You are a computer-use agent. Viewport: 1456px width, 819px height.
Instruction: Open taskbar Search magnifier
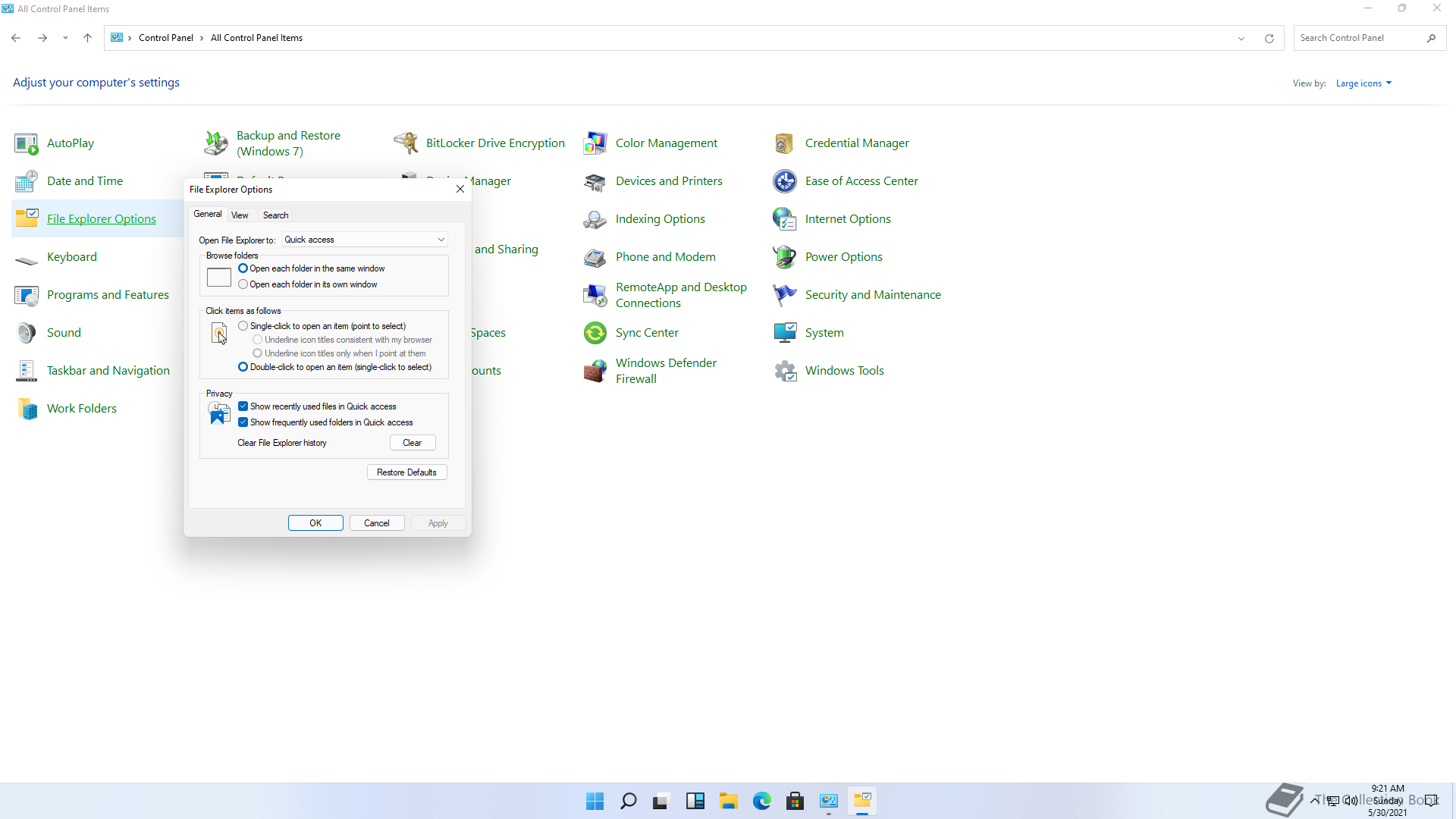629,801
